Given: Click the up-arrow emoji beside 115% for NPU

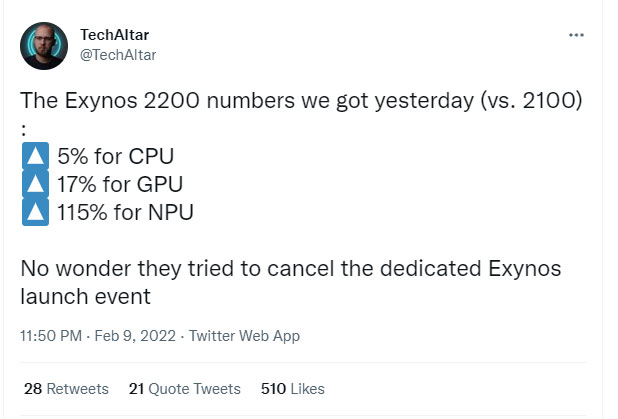Looking at the screenshot, I should tap(35, 210).
